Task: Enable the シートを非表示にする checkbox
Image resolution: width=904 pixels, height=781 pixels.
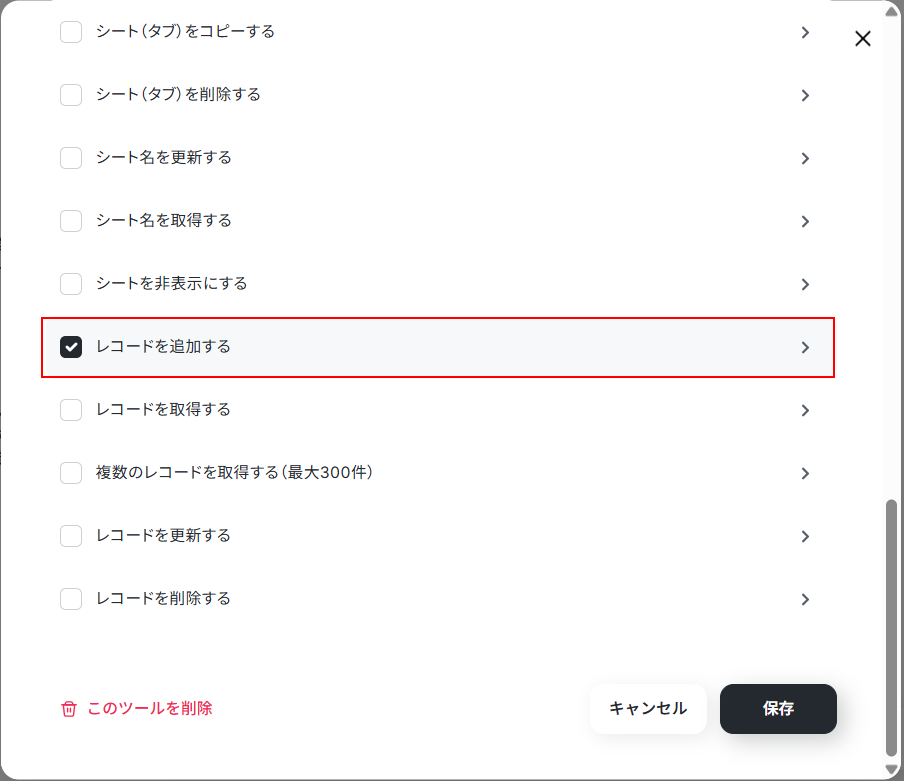Action: pyautogui.click(x=71, y=284)
